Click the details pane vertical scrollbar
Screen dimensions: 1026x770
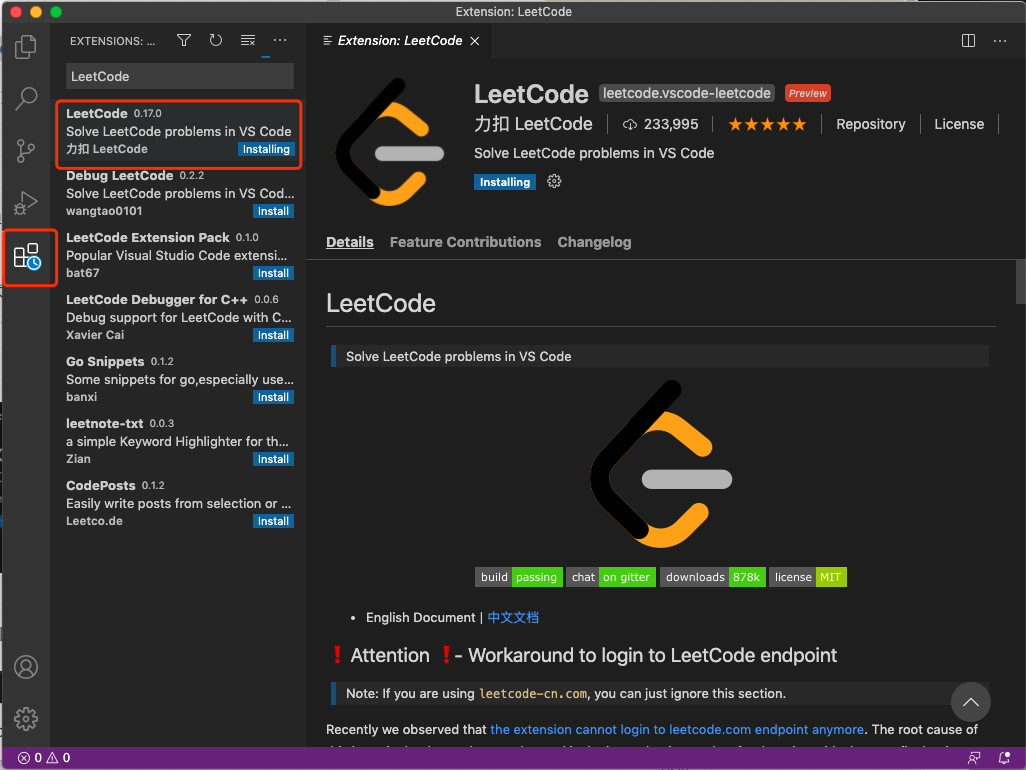tap(1020, 281)
